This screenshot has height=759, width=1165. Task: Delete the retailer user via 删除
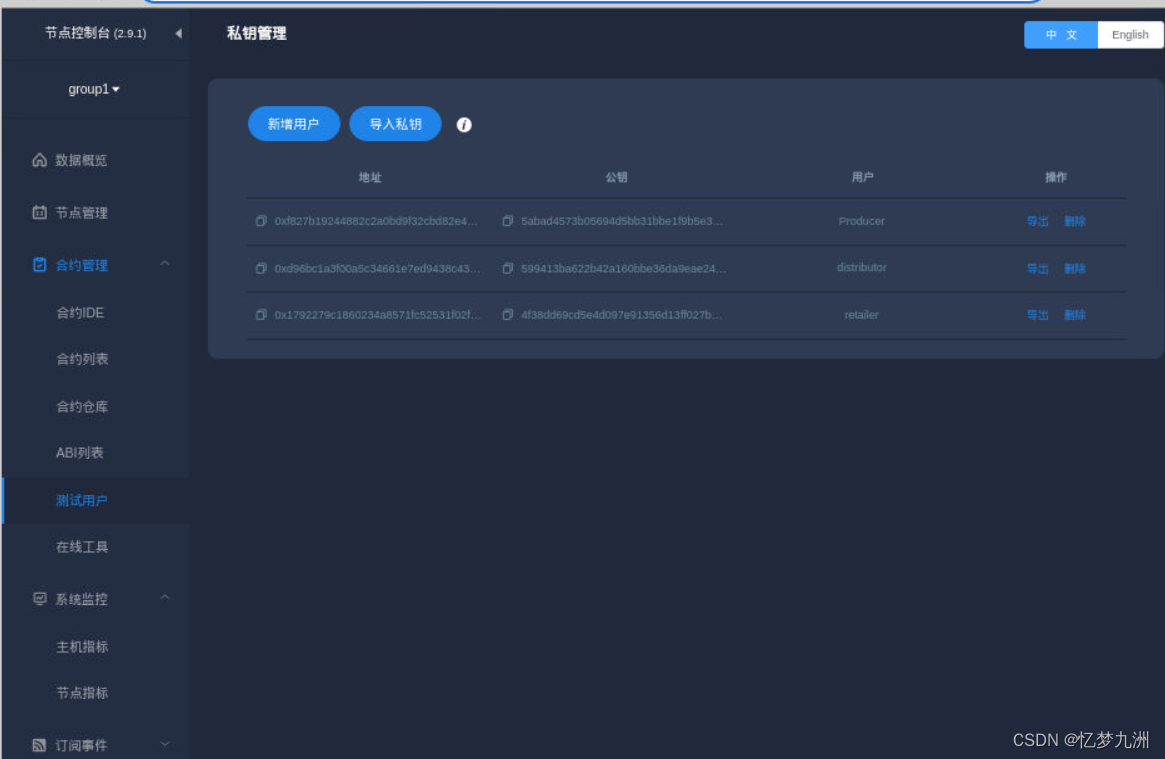[1074, 315]
